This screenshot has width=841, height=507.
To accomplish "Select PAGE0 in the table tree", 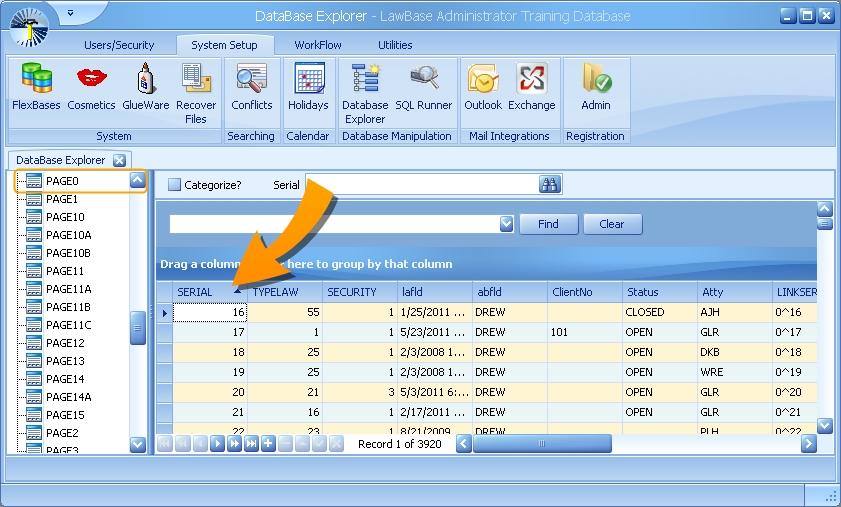I will point(62,181).
